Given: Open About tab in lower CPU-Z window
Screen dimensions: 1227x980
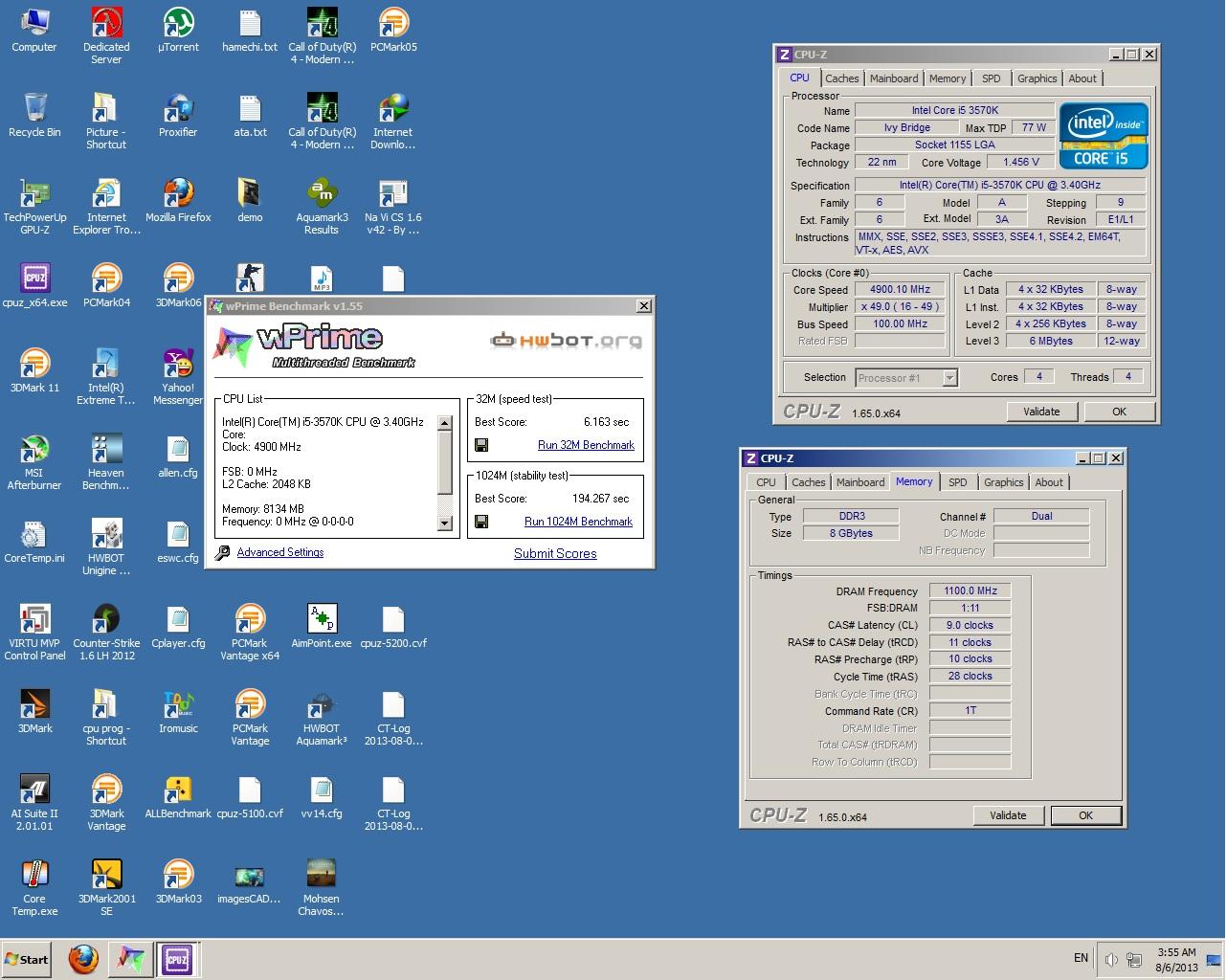Looking at the screenshot, I should coord(1049,482).
